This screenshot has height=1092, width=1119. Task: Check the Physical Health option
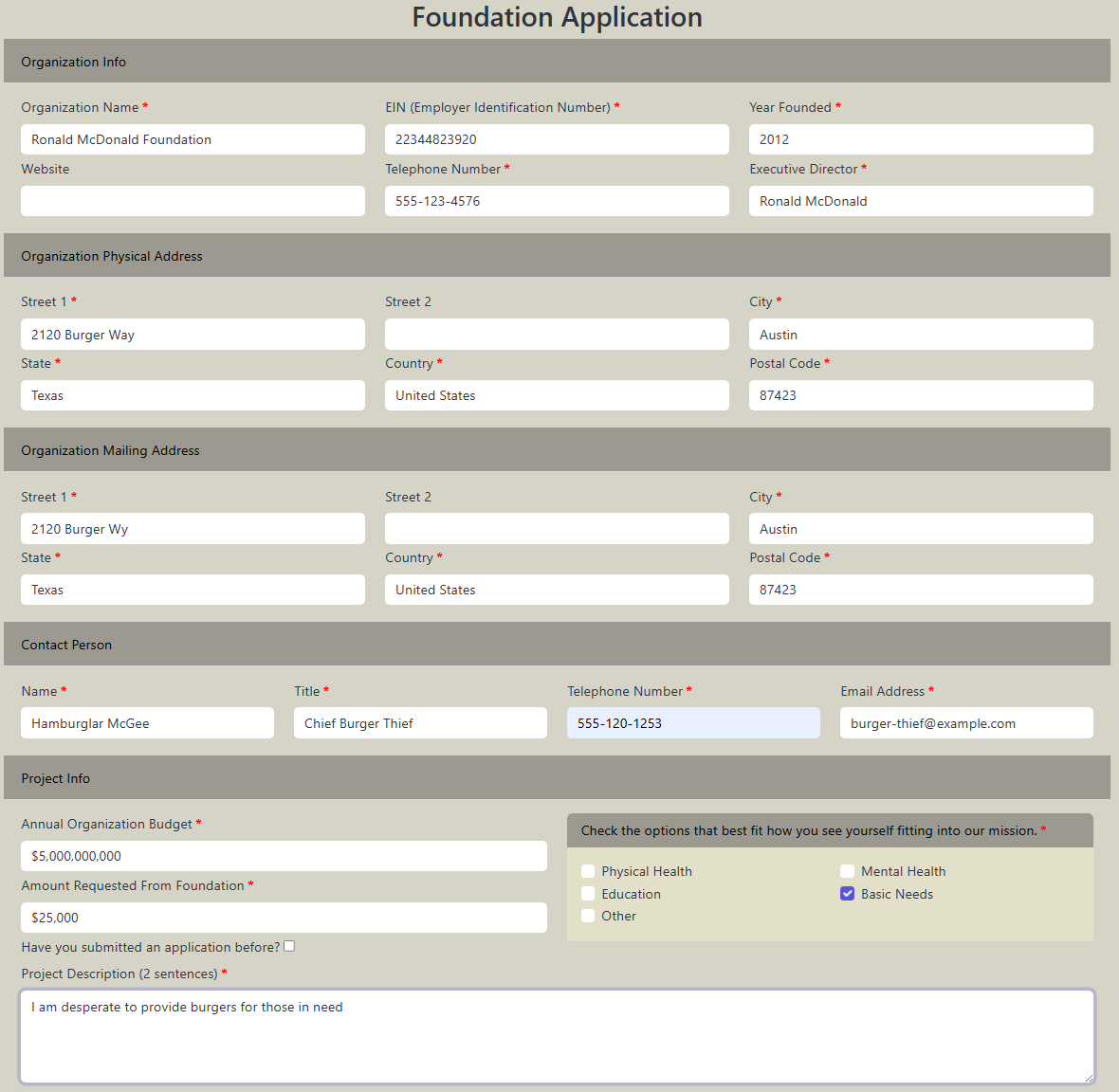(x=588, y=871)
